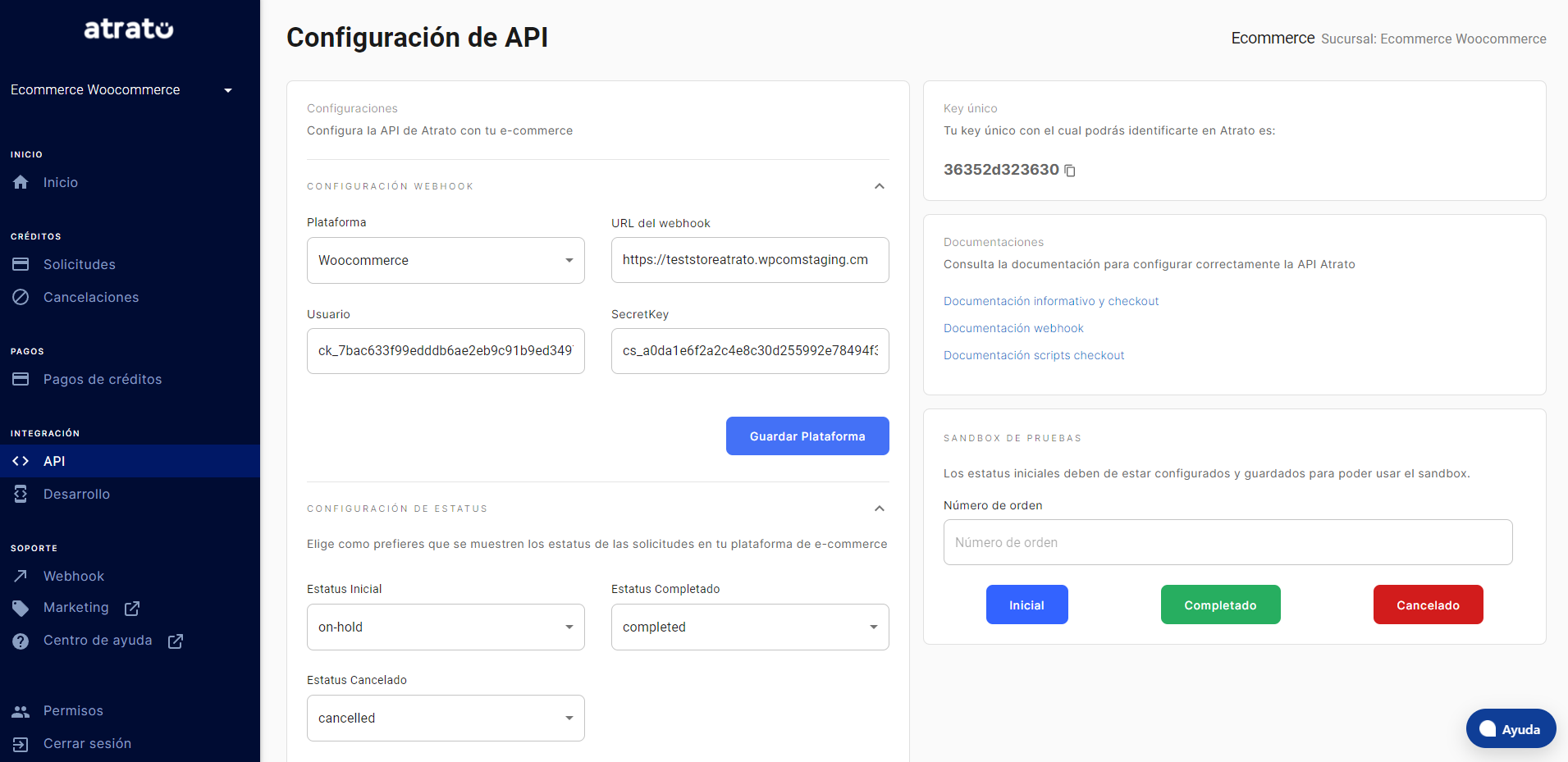Open the Ecommerce Woocommerce store selector
Viewport: 1568px width, 762px height.
[121, 89]
